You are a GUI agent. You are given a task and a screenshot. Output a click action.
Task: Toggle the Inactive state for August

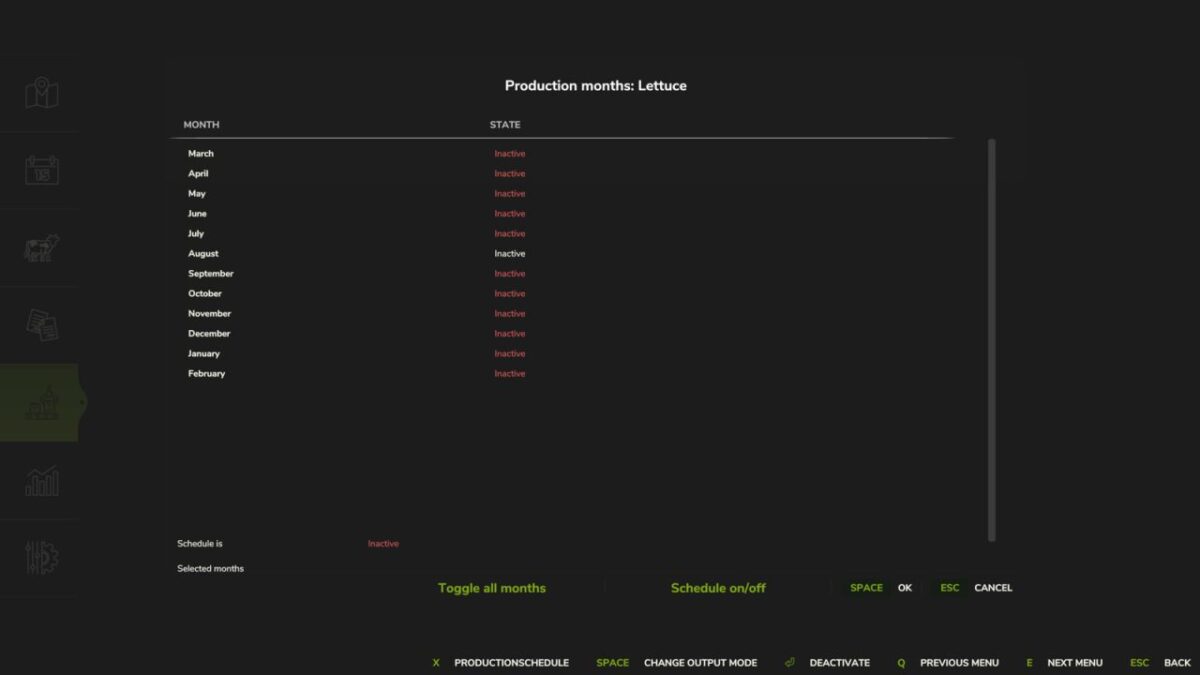(509, 253)
